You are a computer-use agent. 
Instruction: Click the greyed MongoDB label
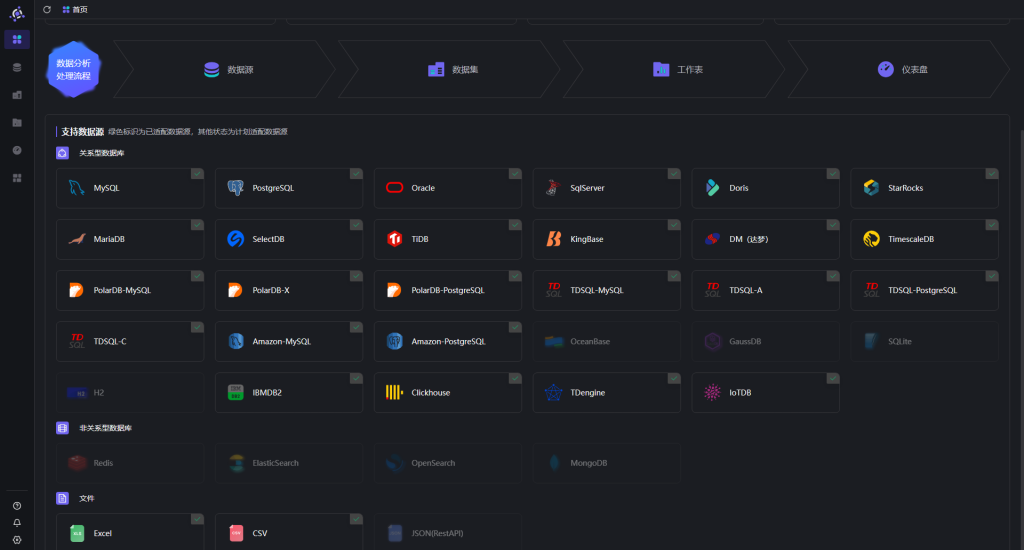(588, 463)
